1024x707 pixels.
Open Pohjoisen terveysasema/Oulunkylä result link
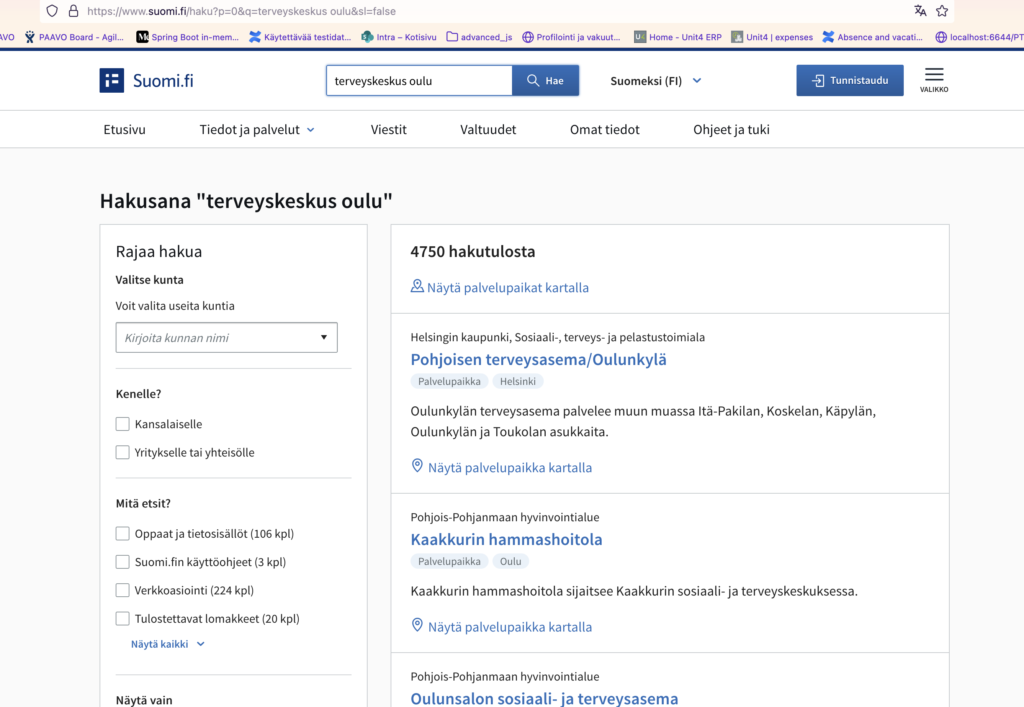click(x=539, y=359)
